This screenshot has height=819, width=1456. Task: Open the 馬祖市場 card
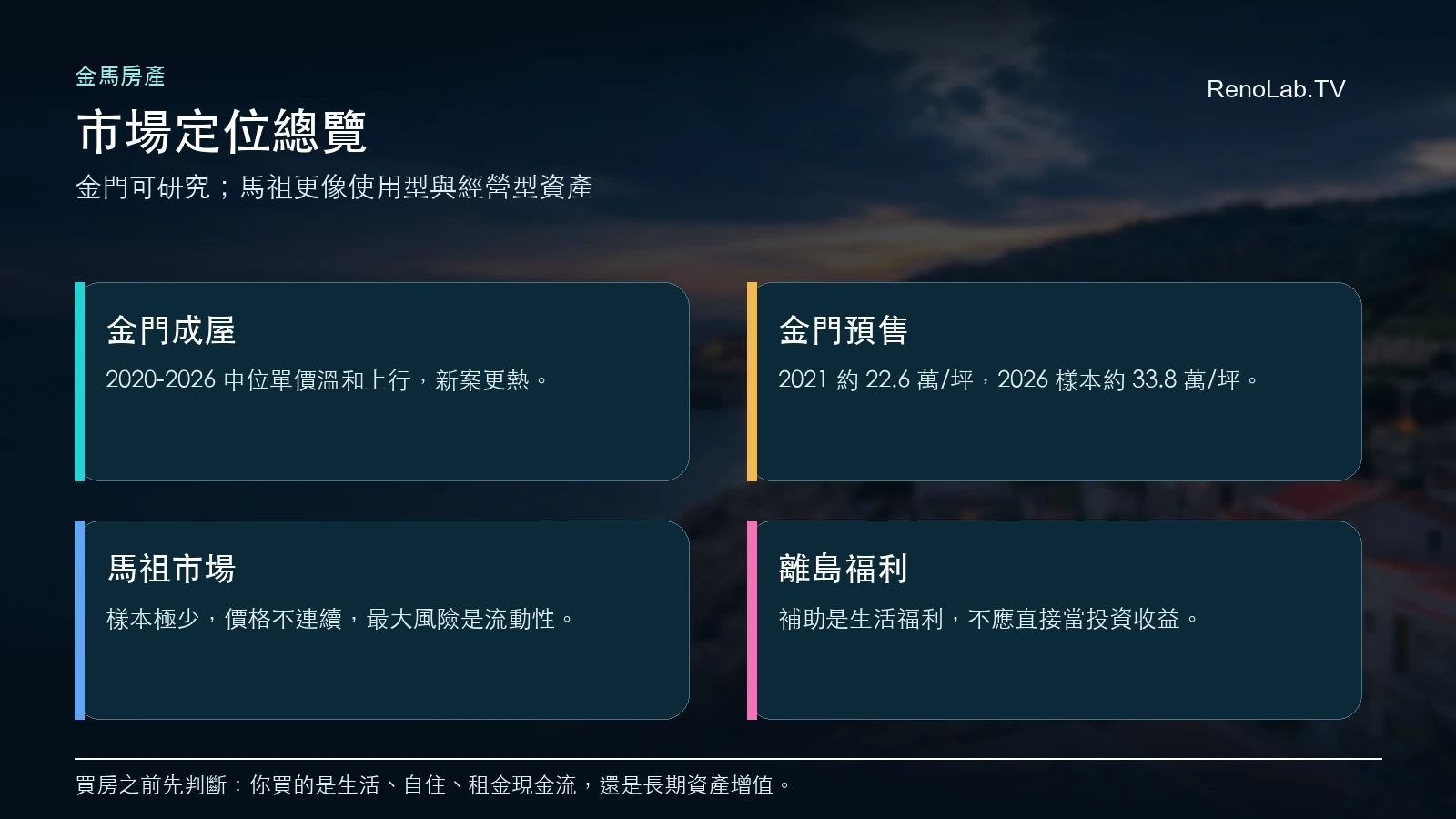tap(382, 620)
